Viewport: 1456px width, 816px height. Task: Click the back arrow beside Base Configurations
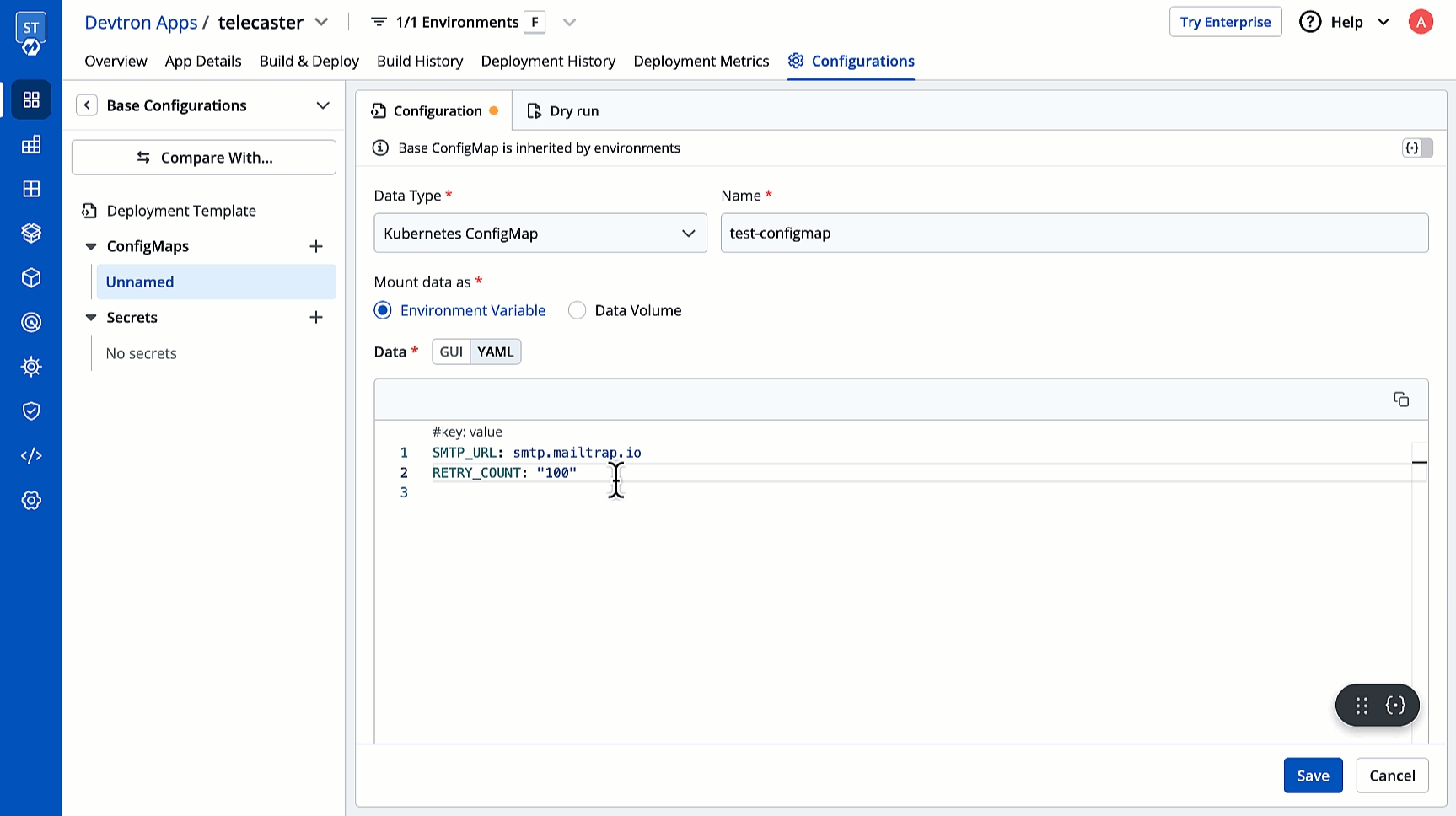(x=87, y=105)
